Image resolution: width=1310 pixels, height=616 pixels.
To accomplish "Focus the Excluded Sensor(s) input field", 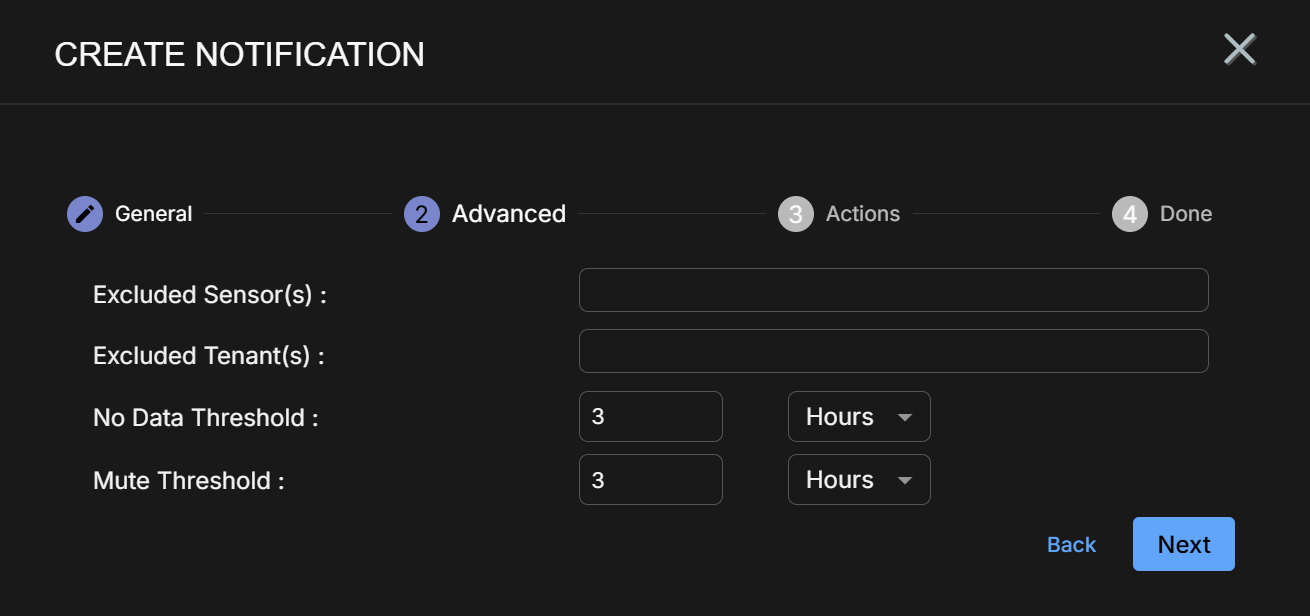I will tap(893, 290).
